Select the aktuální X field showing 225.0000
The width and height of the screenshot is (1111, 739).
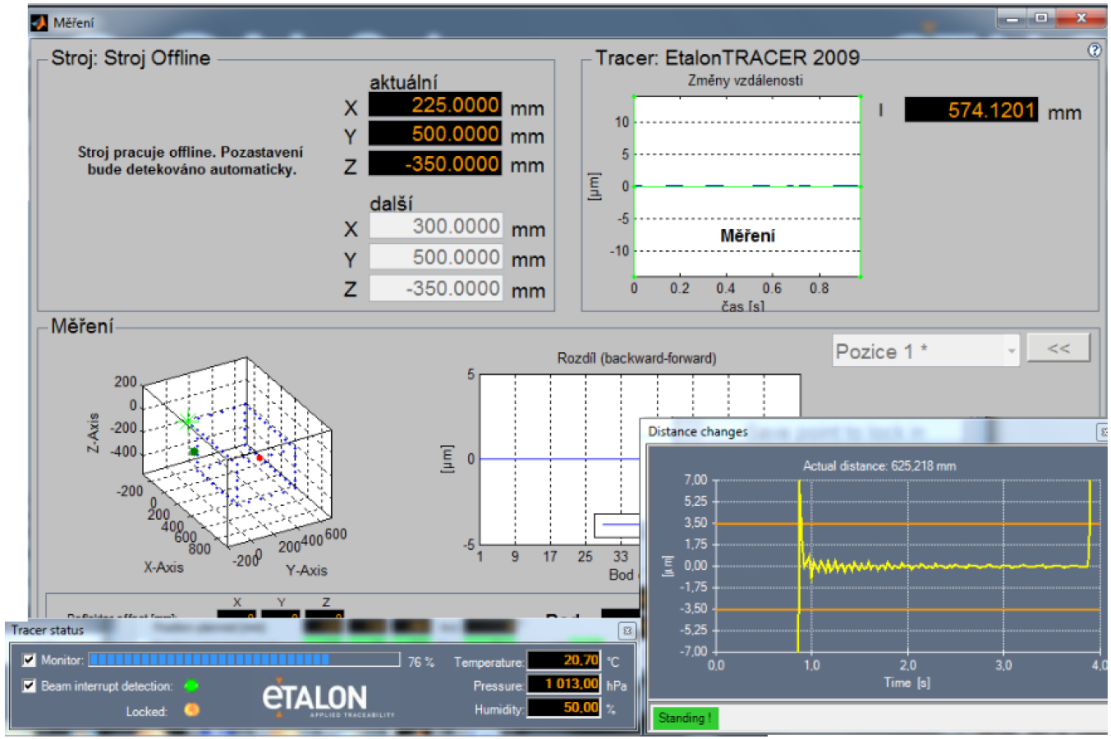(x=435, y=106)
